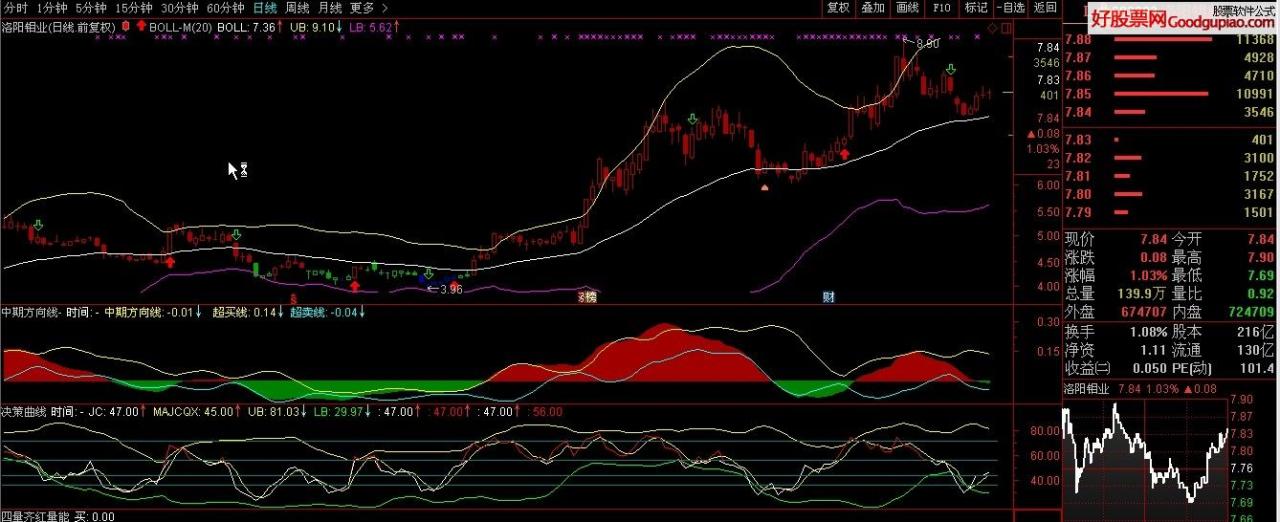Select the 30分钟 period tab
The height and width of the screenshot is (522, 1280).
coord(180,7)
